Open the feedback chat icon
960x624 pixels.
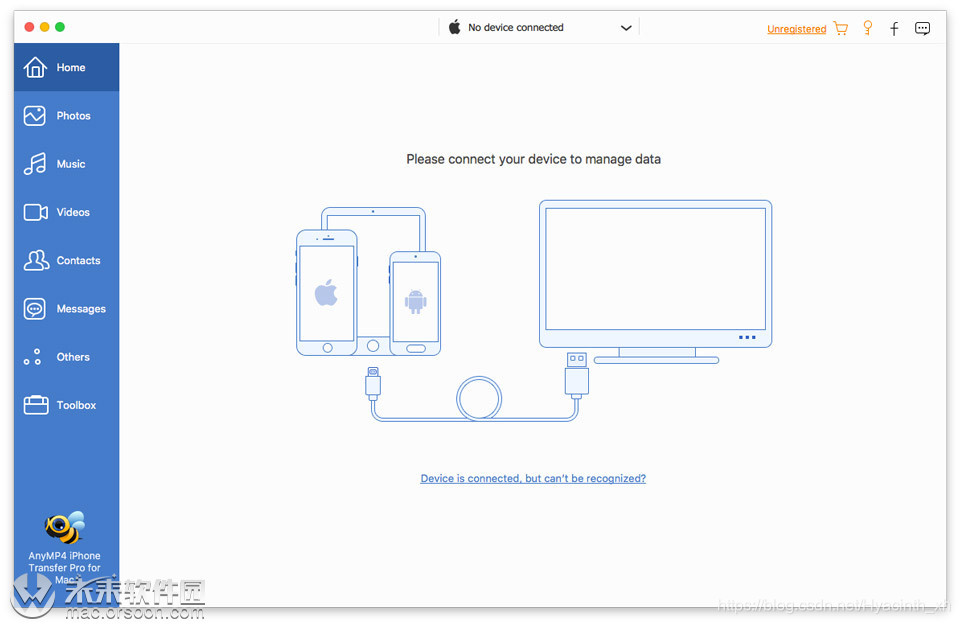tap(922, 28)
